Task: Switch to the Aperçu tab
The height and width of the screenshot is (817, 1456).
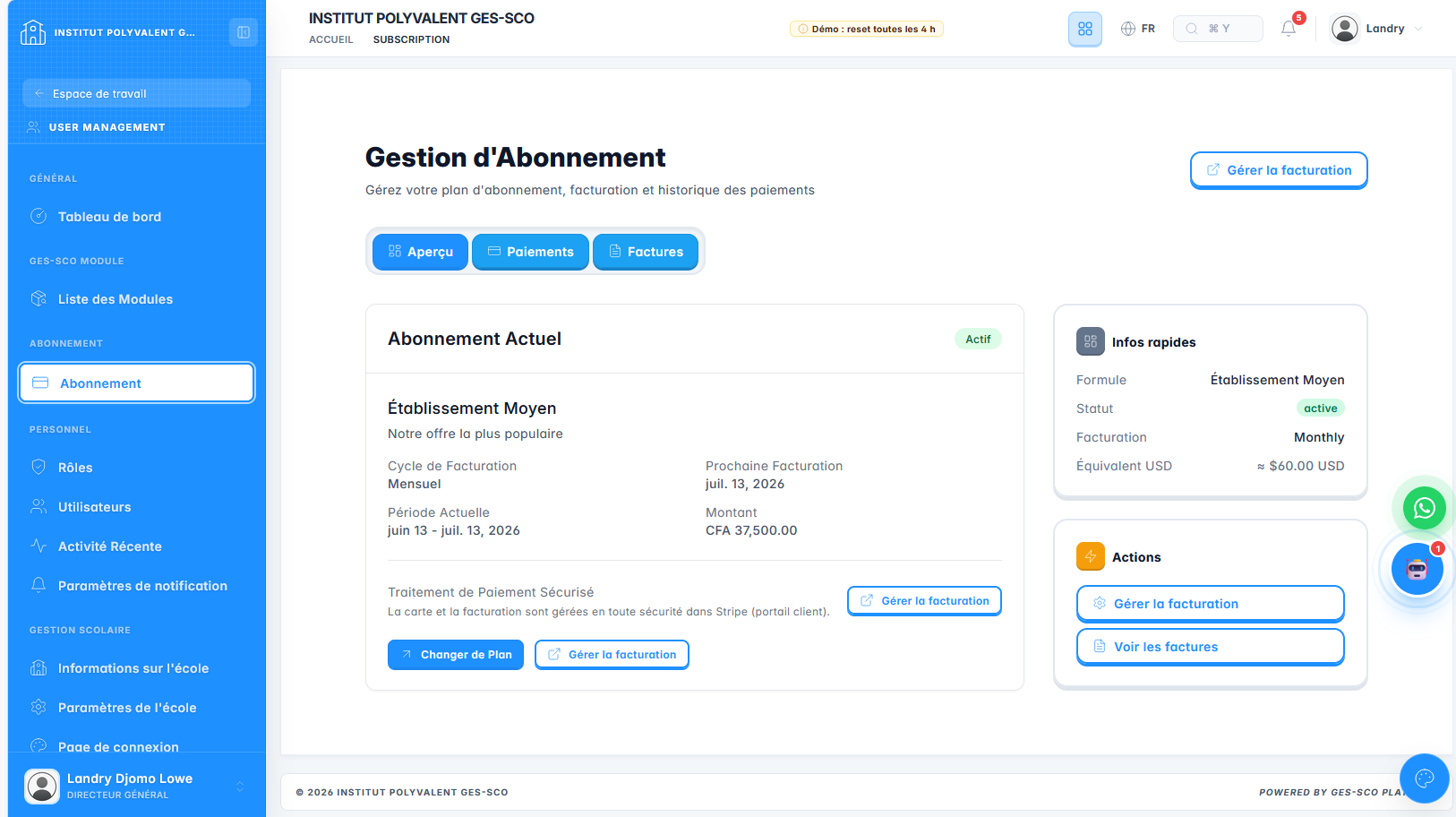Action: [x=420, y=252]
